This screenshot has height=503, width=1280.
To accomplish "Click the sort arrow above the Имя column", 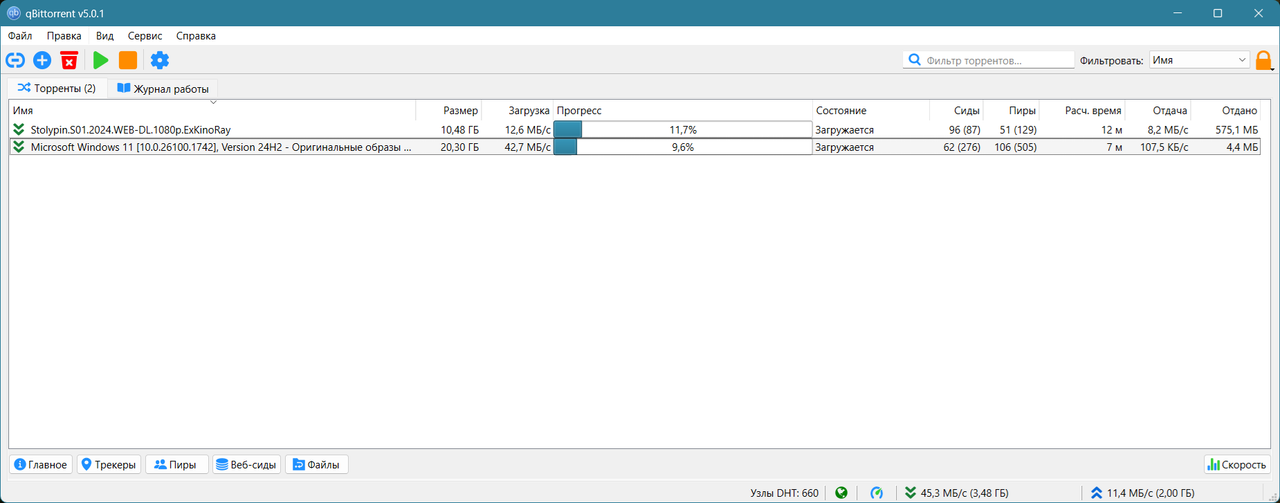I will (213, 101).
